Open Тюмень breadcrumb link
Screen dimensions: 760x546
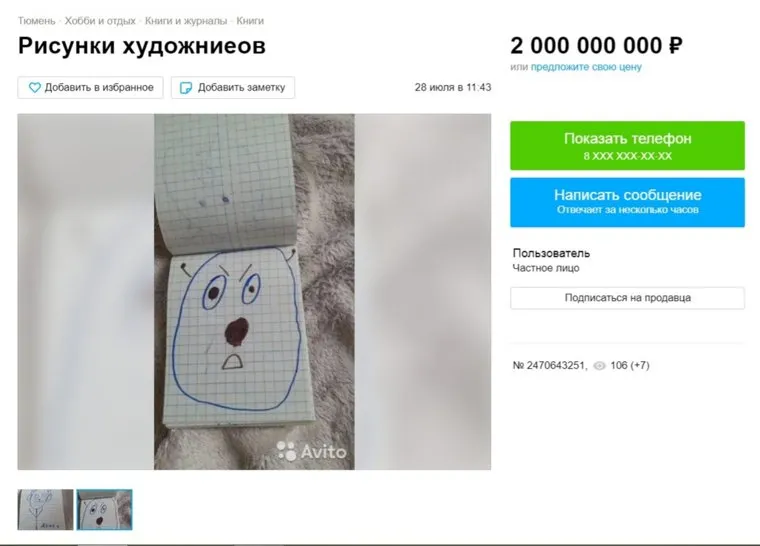[x=37, y=21]
